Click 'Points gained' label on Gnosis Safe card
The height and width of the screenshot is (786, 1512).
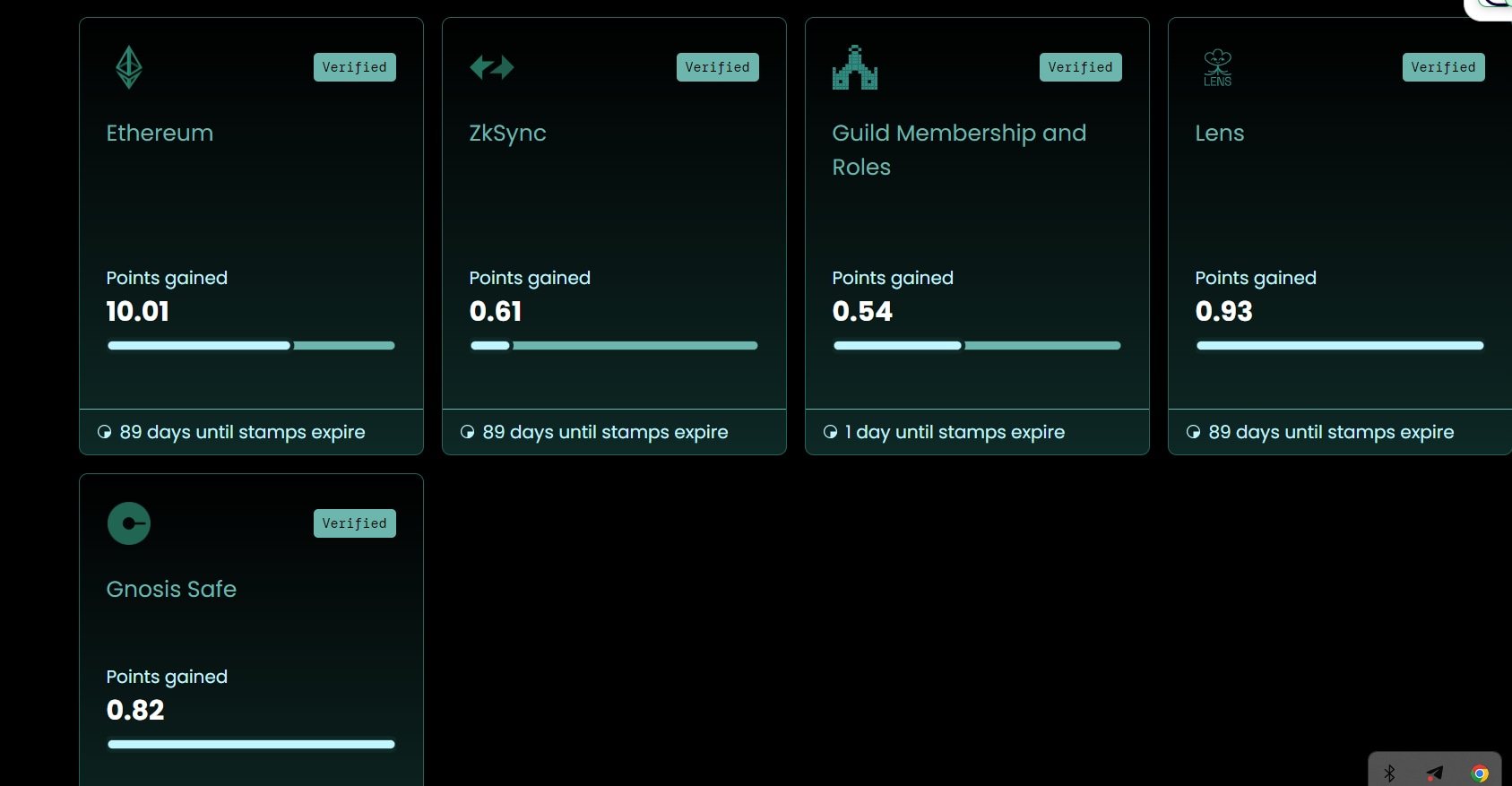click(167, 677)
